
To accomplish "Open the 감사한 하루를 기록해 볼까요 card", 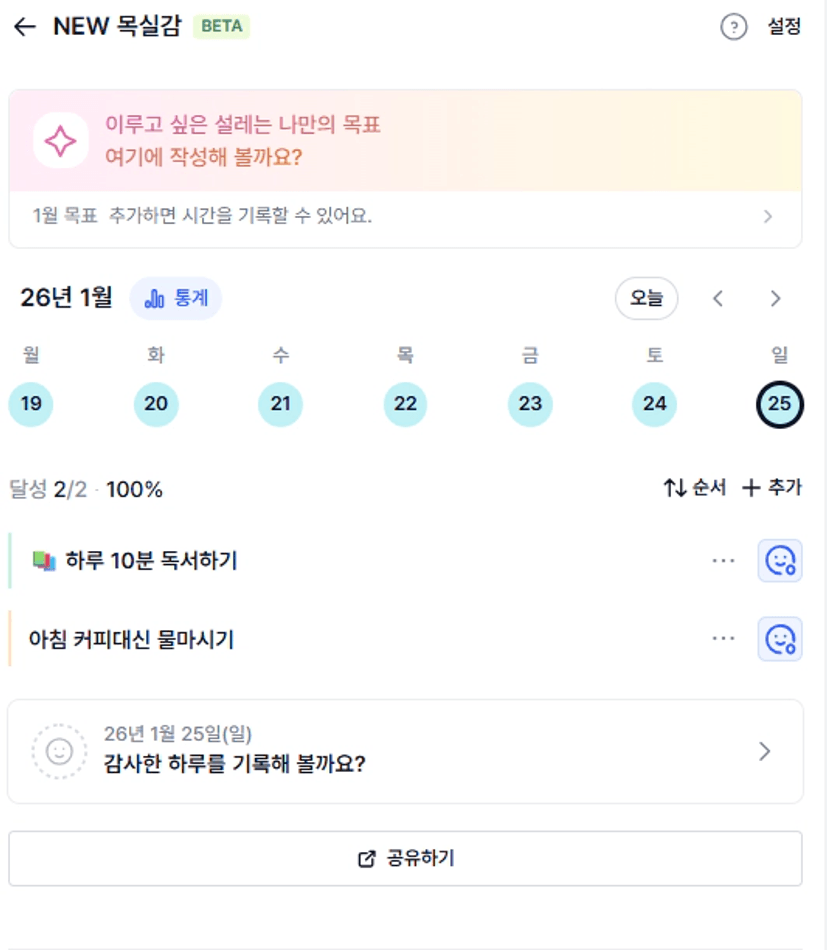I will point(405,751).
